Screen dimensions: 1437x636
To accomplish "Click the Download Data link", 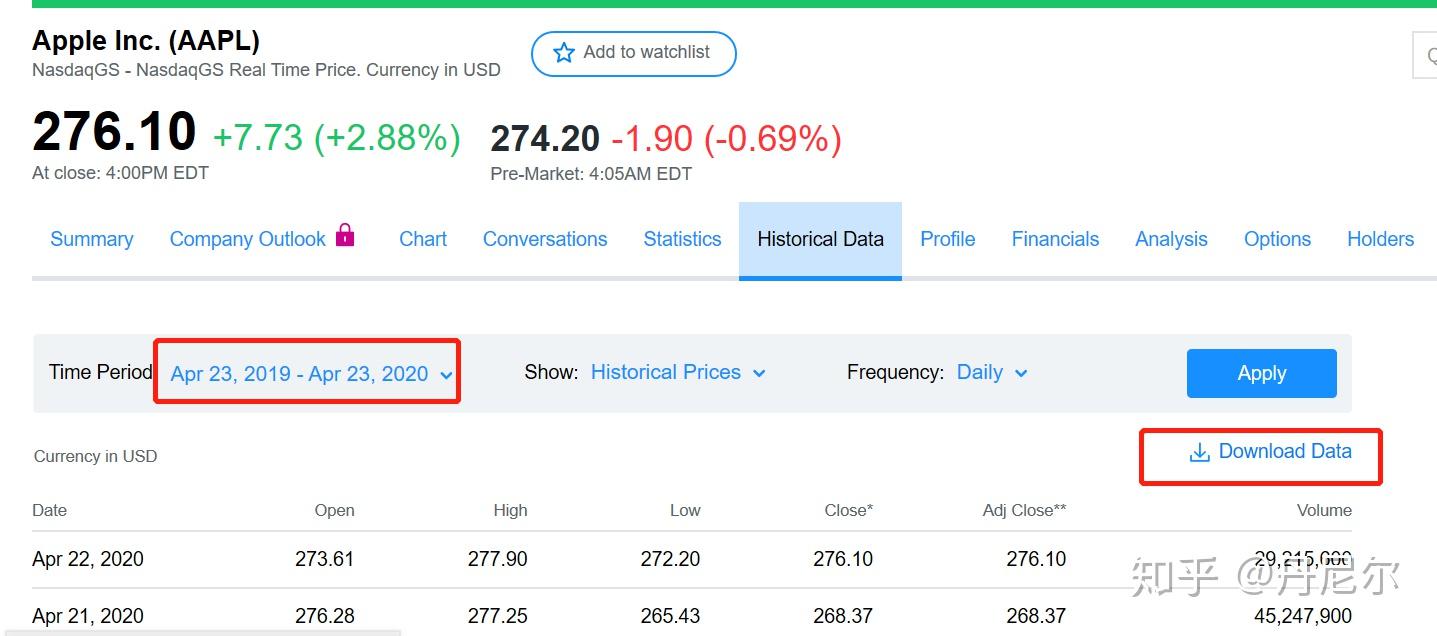I will point(1284,452).
